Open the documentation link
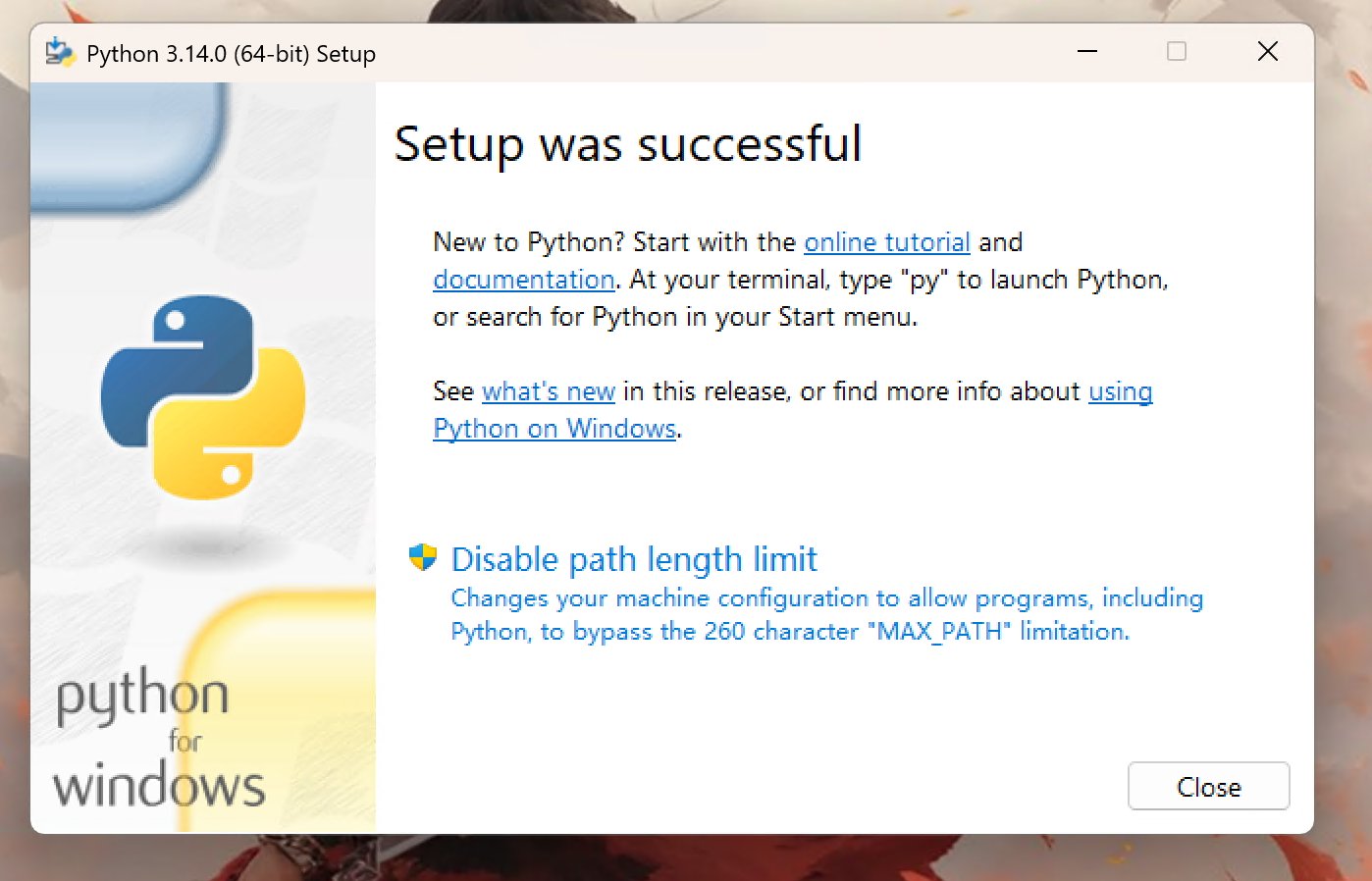1372x881 pixels. pos(524,280)
